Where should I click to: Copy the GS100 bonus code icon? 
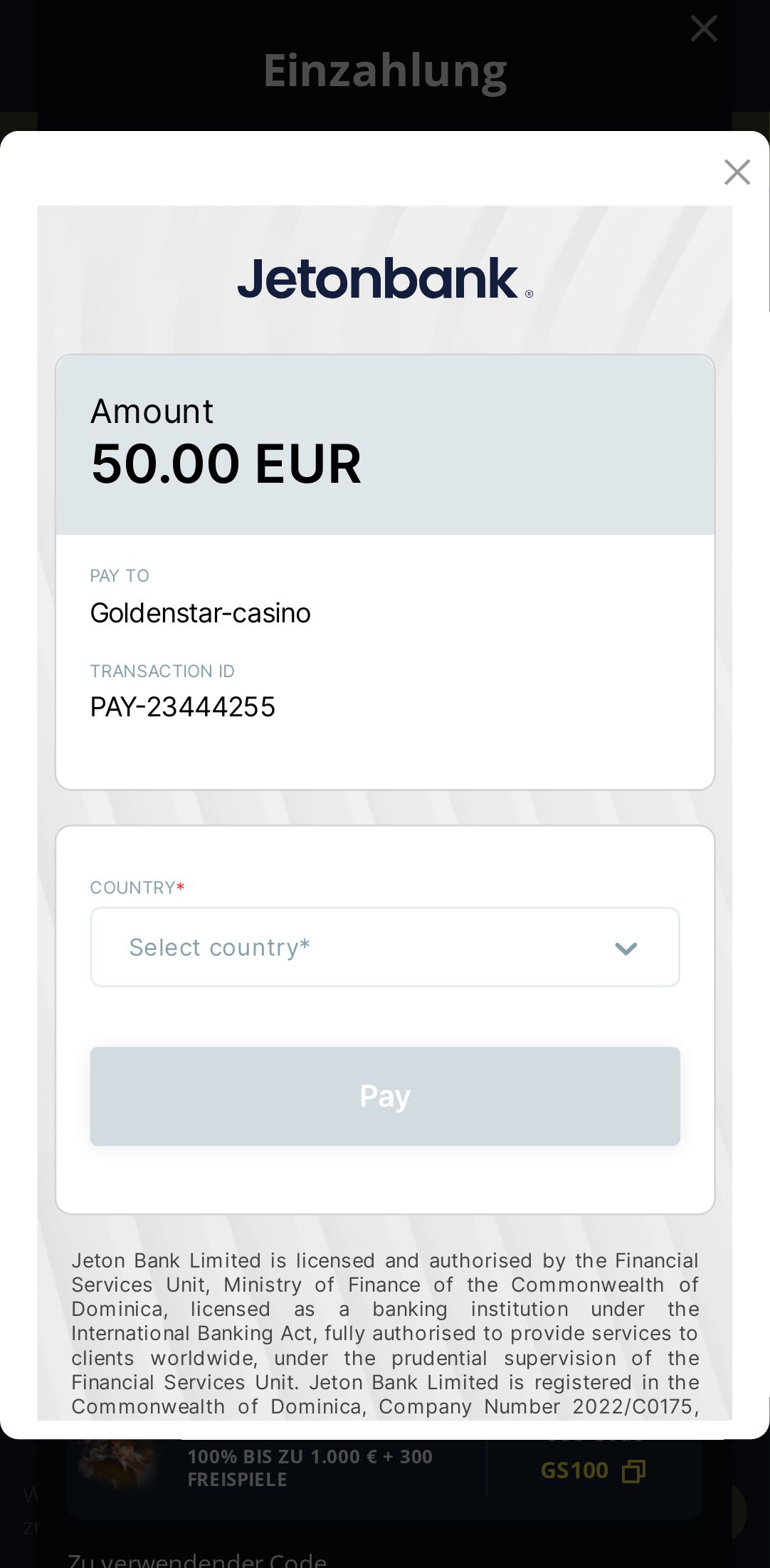tap(633, 1471)
